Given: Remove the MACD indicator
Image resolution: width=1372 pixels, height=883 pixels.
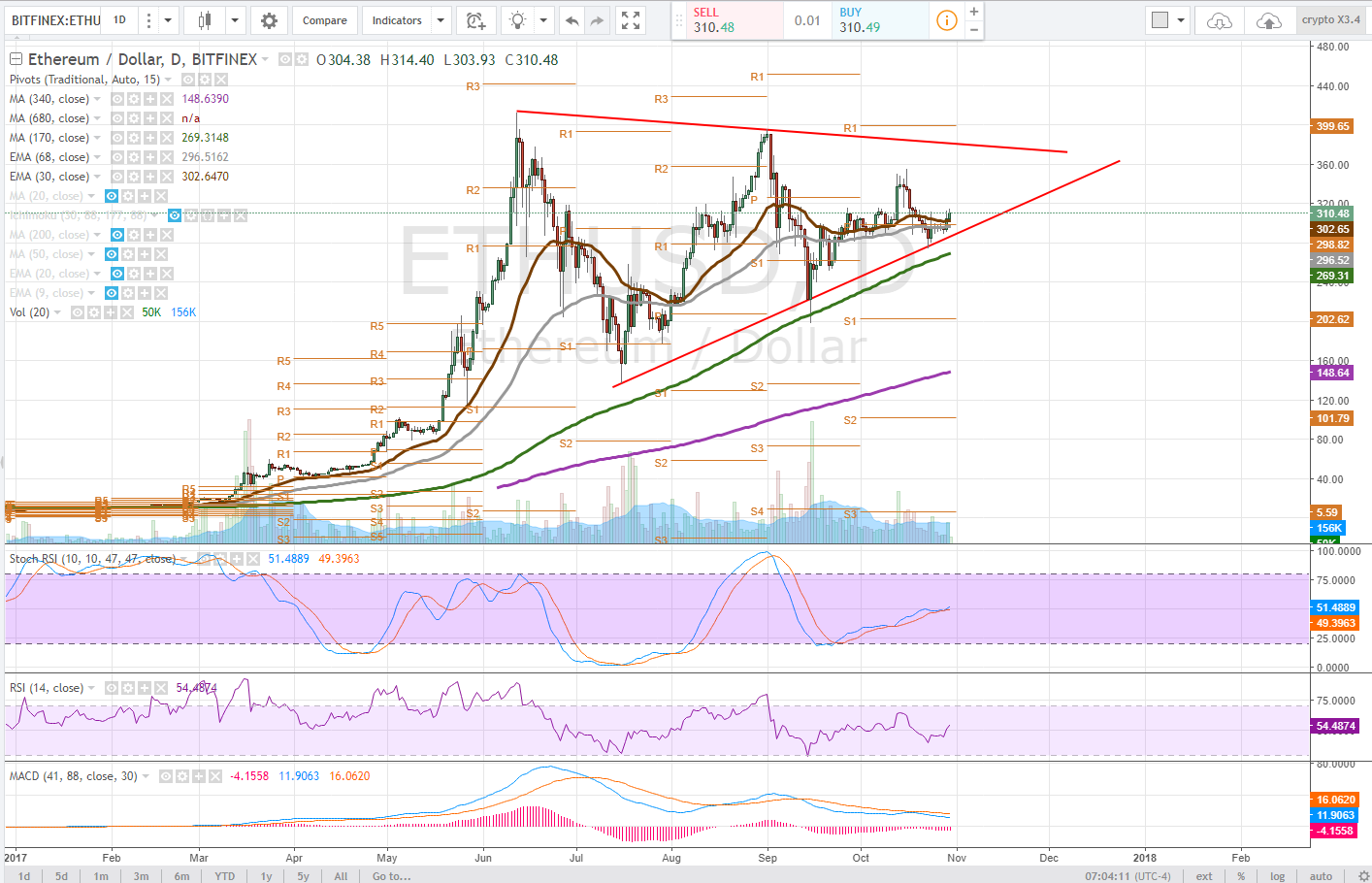Looking at the screenshot, I should pyautogui.click(x=214, y=776).
